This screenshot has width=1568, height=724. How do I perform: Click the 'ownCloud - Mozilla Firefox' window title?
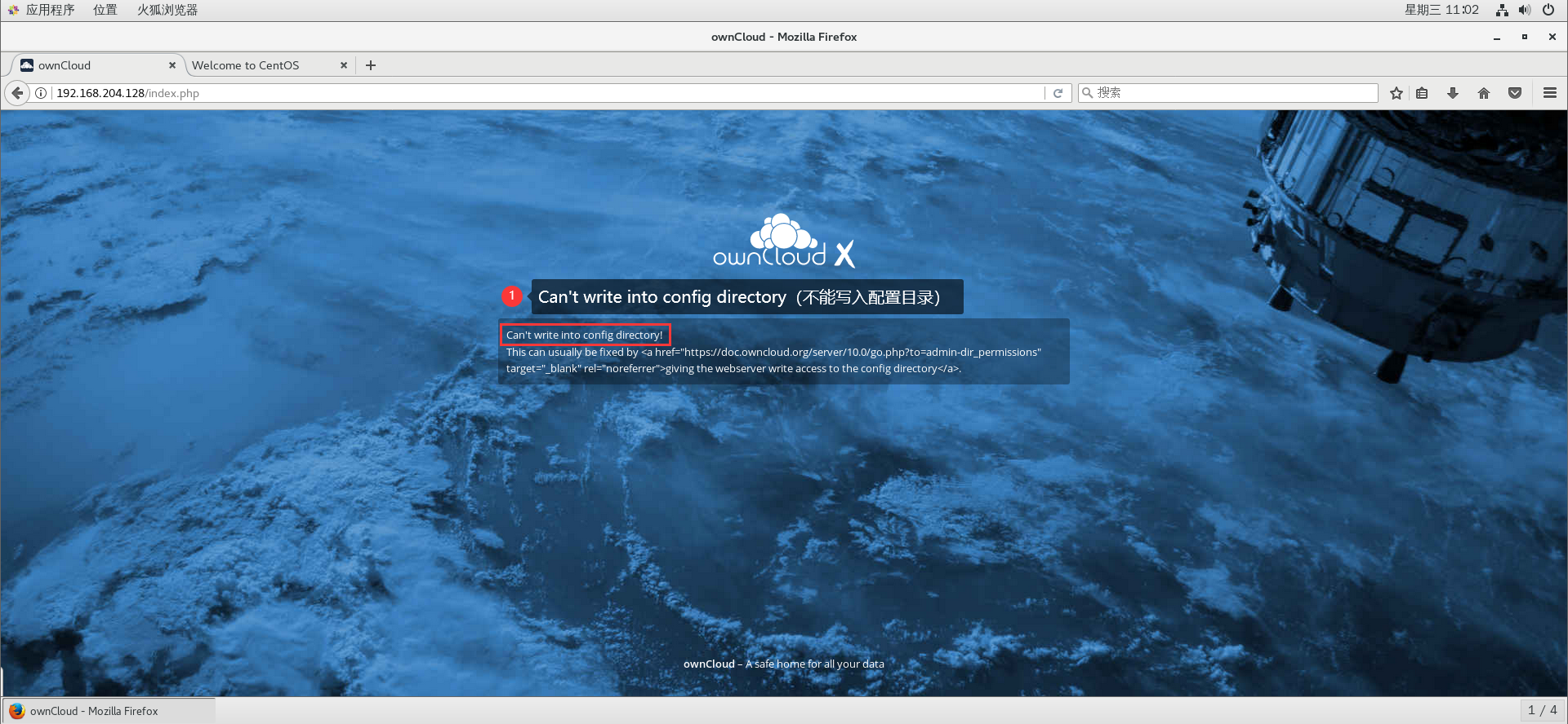point(784,37)
